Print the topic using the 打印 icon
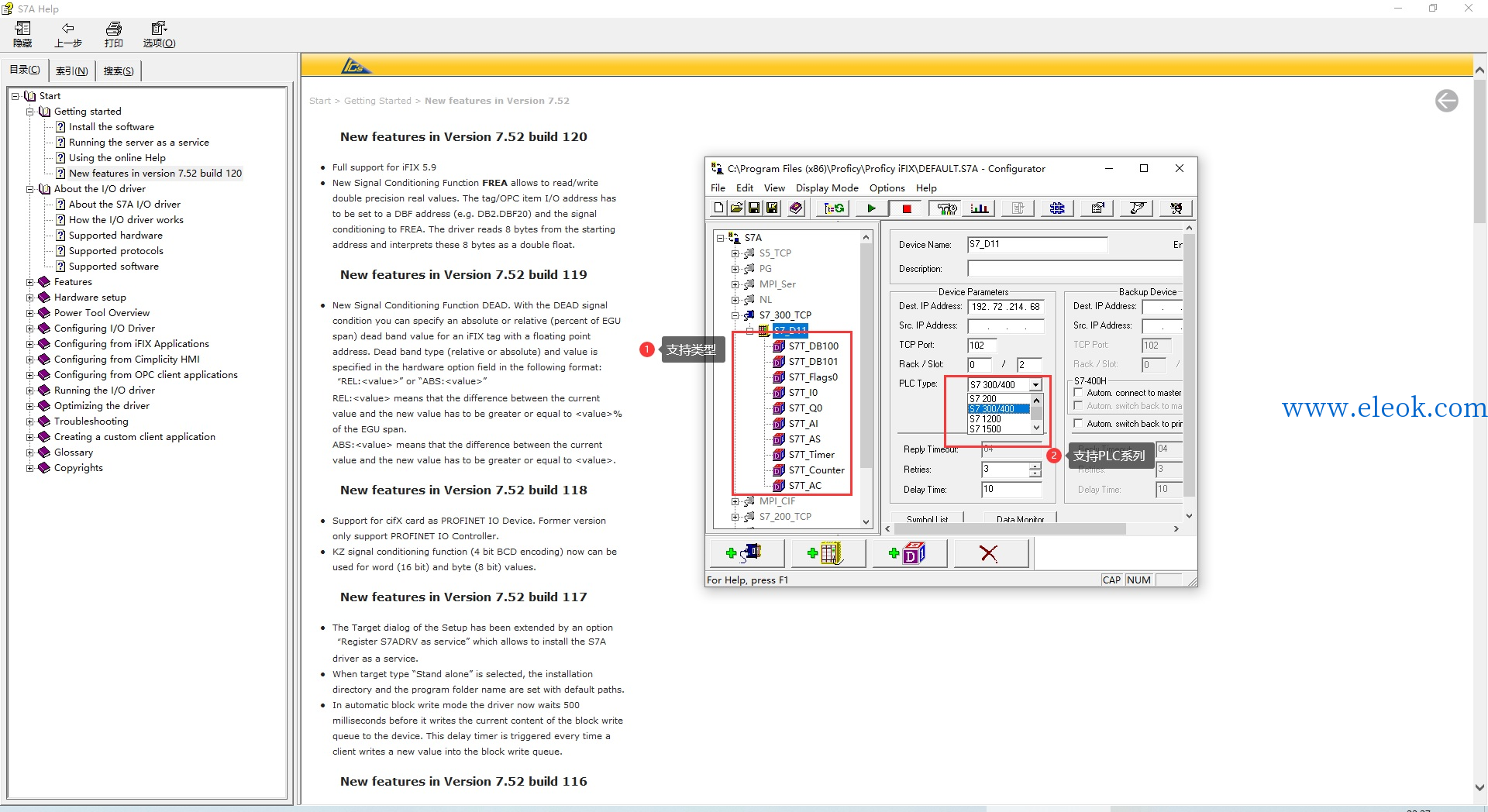1488x812 pixels. (x=114, y=34)
